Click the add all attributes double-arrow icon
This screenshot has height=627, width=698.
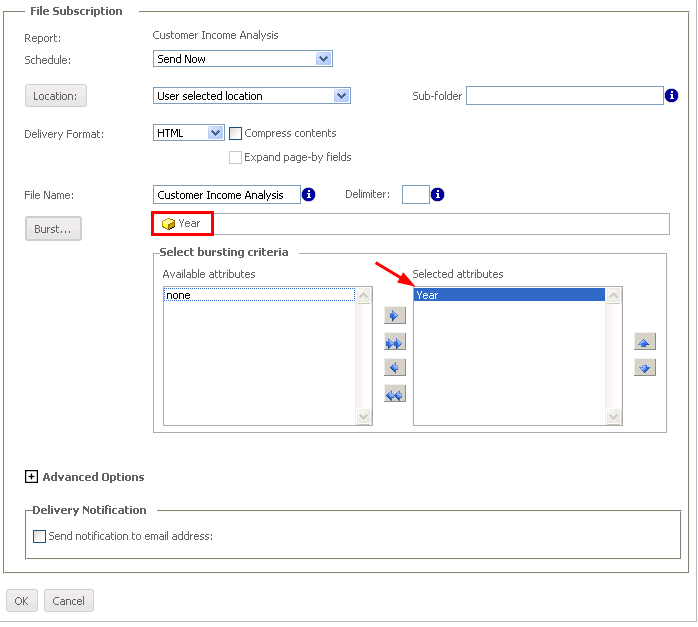pyautogui.click(x=394, y=342)
